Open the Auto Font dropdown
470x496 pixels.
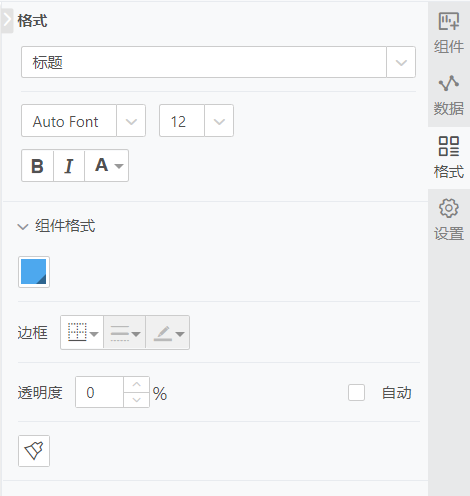point(131,121)
